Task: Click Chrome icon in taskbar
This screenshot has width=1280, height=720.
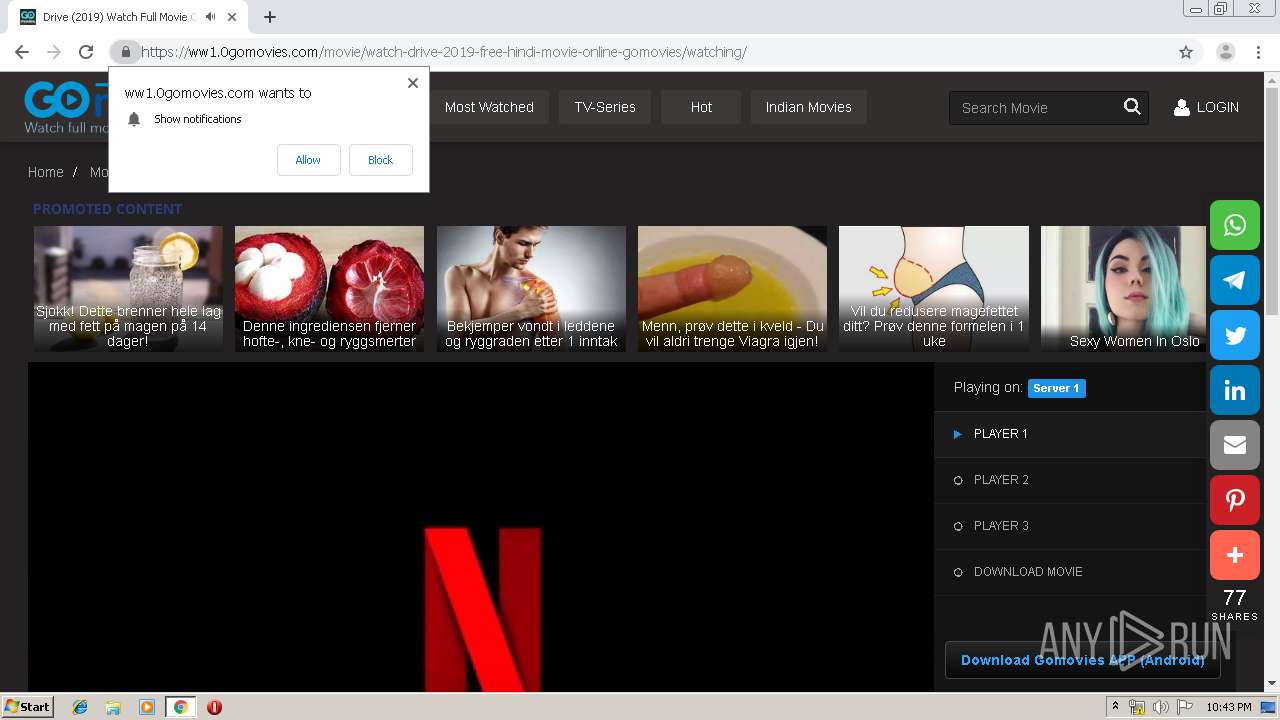Action: coord(180,707)
